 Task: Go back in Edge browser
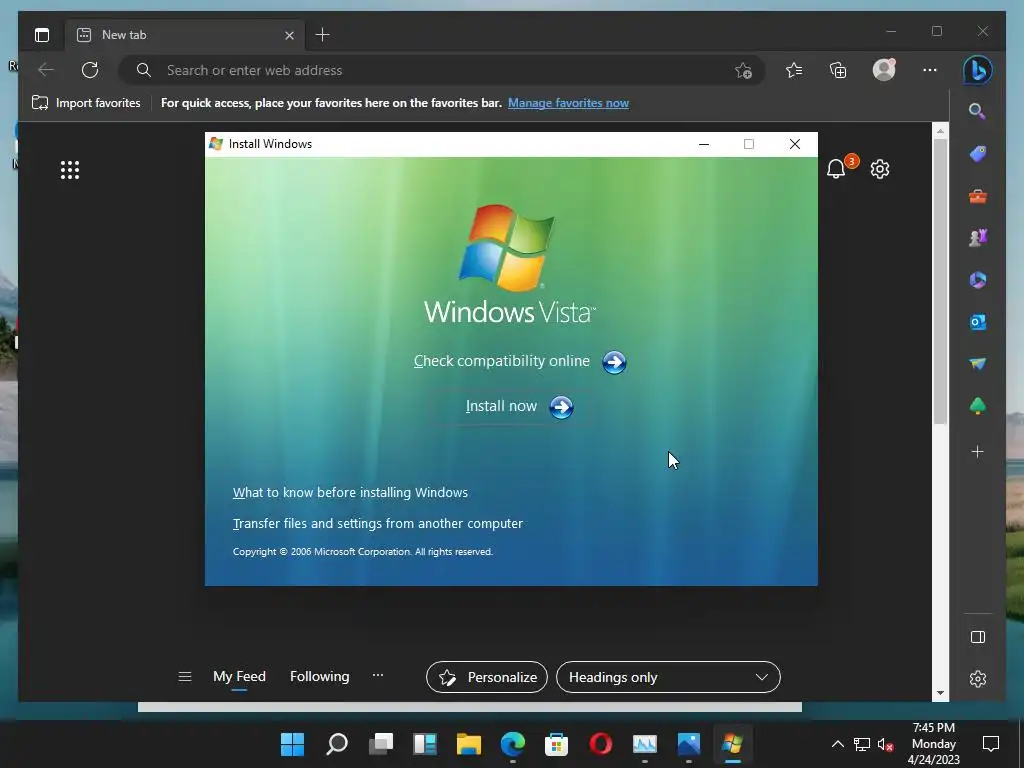tap(46, 70)
